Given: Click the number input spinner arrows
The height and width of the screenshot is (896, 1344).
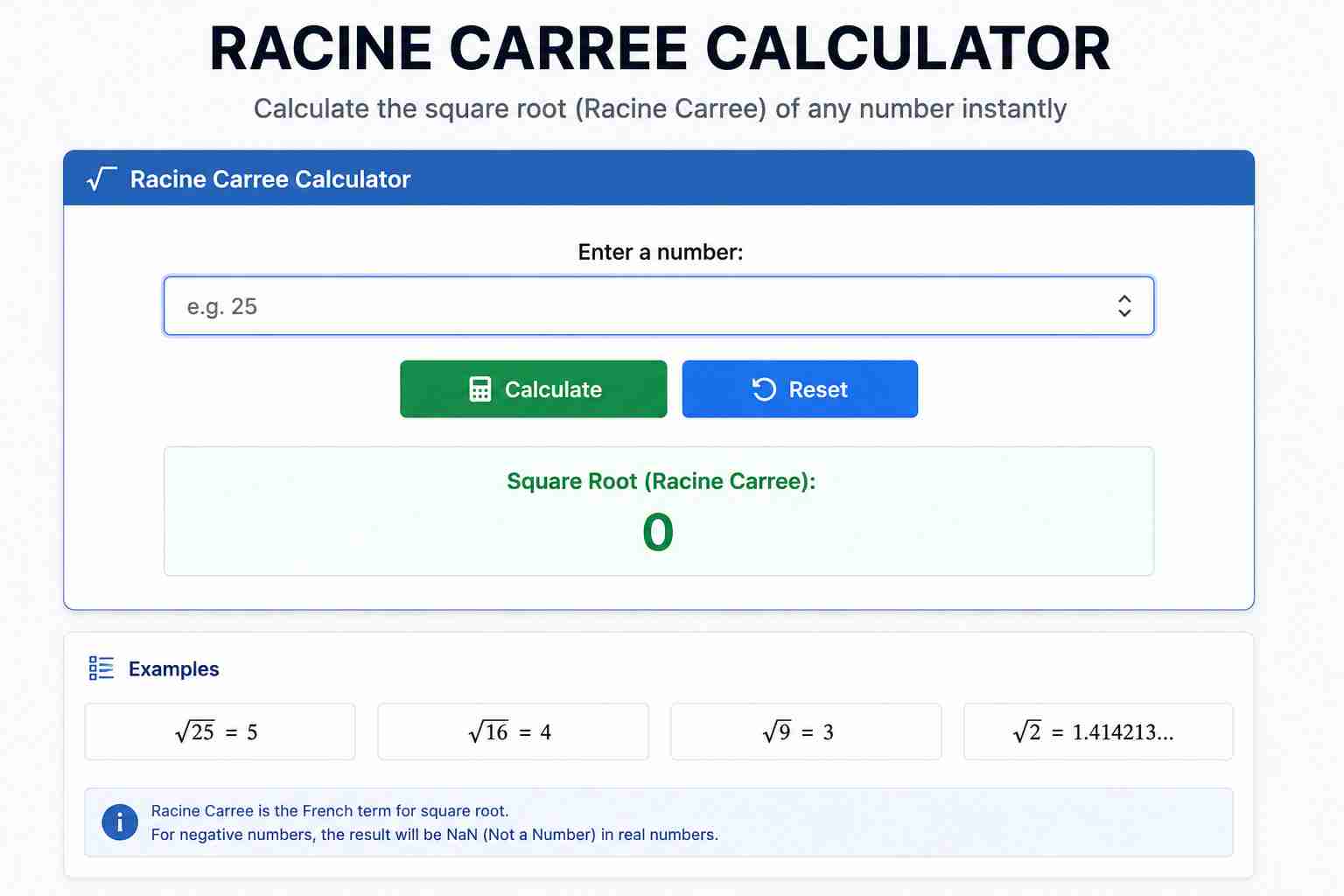Looking at the screenshot, I should (1124, 306).
